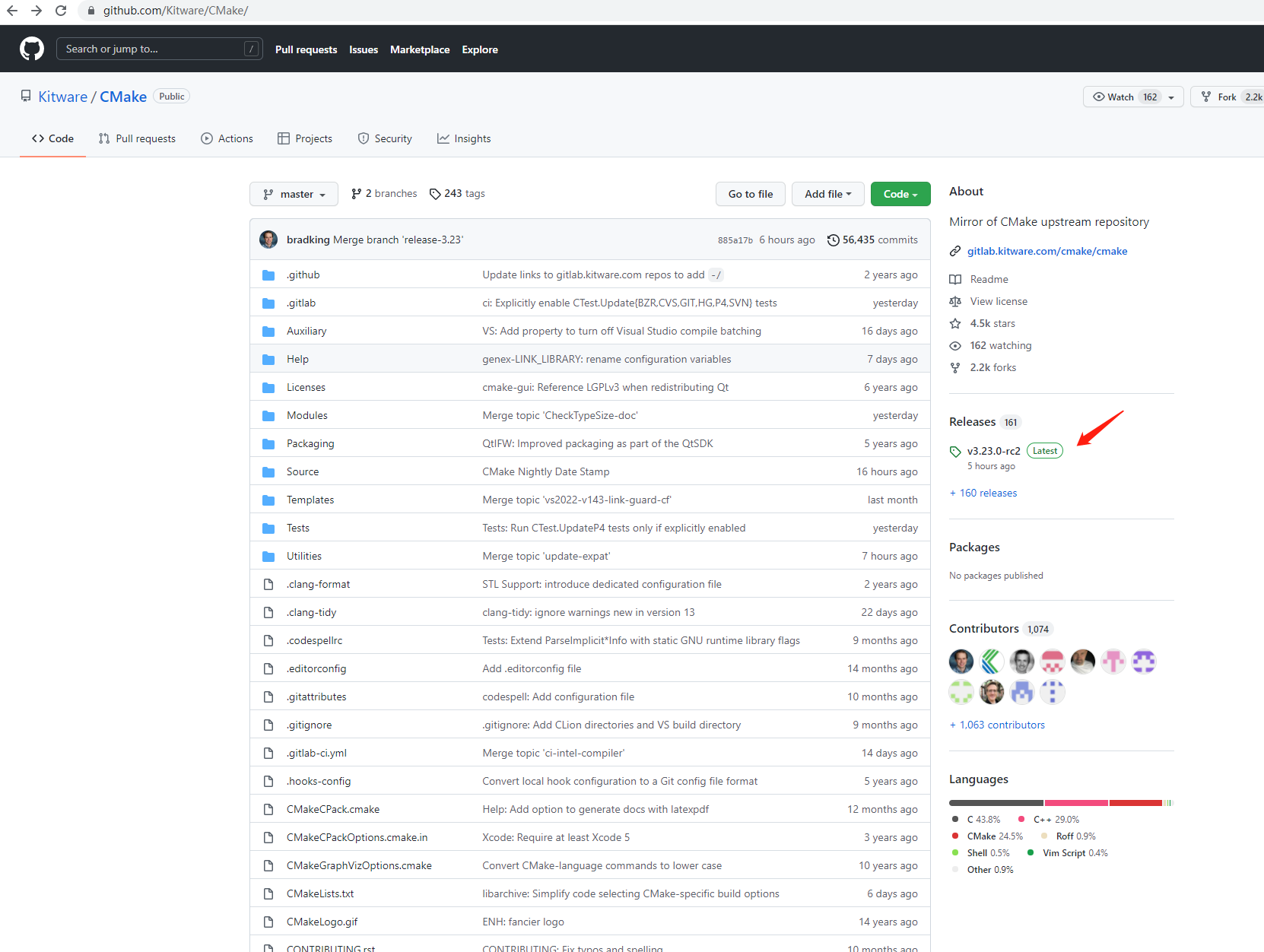Click the link icon beside gitlab.kitware.com
The height and width of the screenshot is (952, 1264).
pos(955,252)
